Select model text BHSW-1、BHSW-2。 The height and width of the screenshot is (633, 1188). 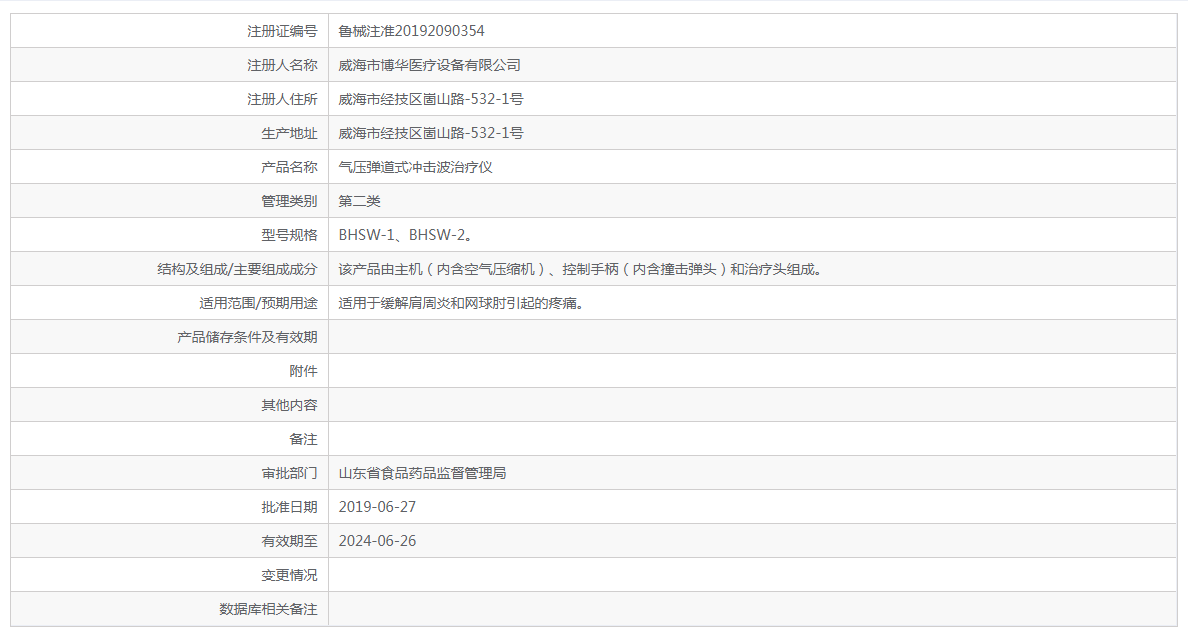(x=407, y=235)
